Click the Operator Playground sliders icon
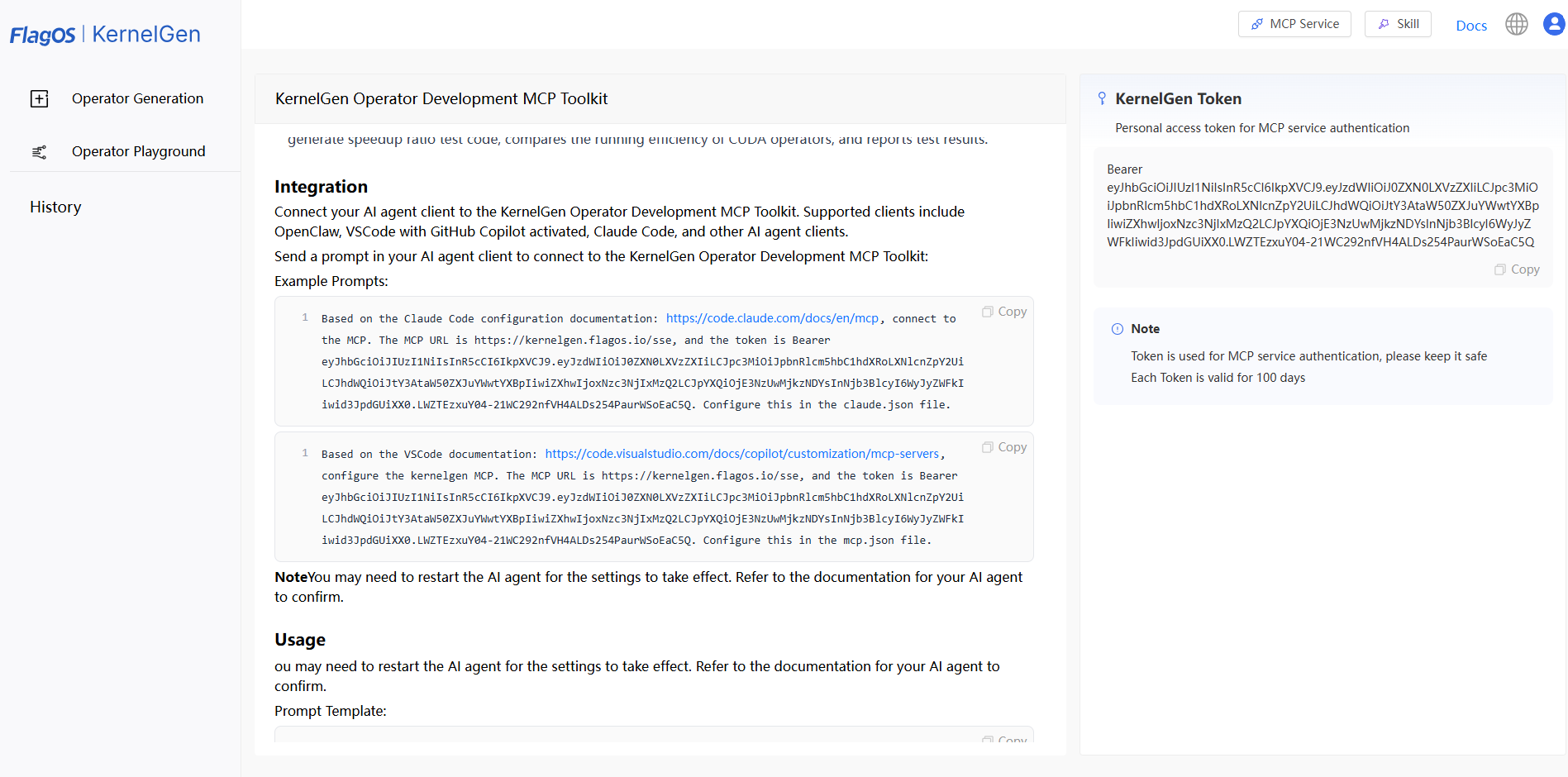Viewport: 1568px width, 777px height. point(39,152)
